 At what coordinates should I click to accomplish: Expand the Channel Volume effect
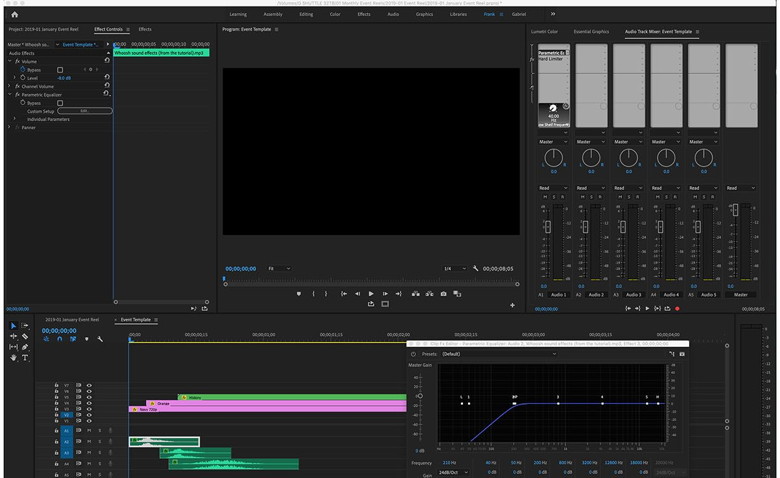10,87
